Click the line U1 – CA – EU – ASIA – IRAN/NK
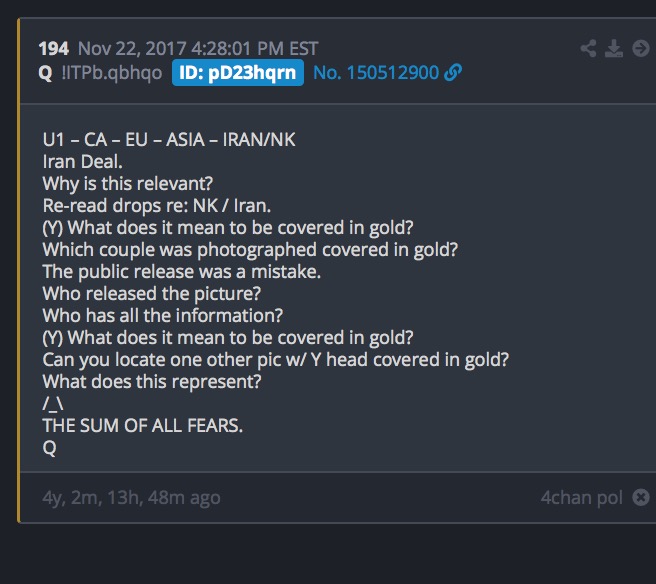 click(x=169, y=140)
